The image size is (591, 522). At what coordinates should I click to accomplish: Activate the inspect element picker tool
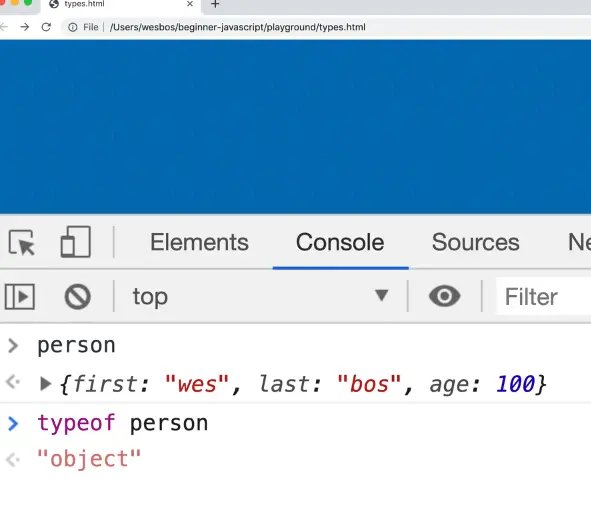[x=21, y=242]
